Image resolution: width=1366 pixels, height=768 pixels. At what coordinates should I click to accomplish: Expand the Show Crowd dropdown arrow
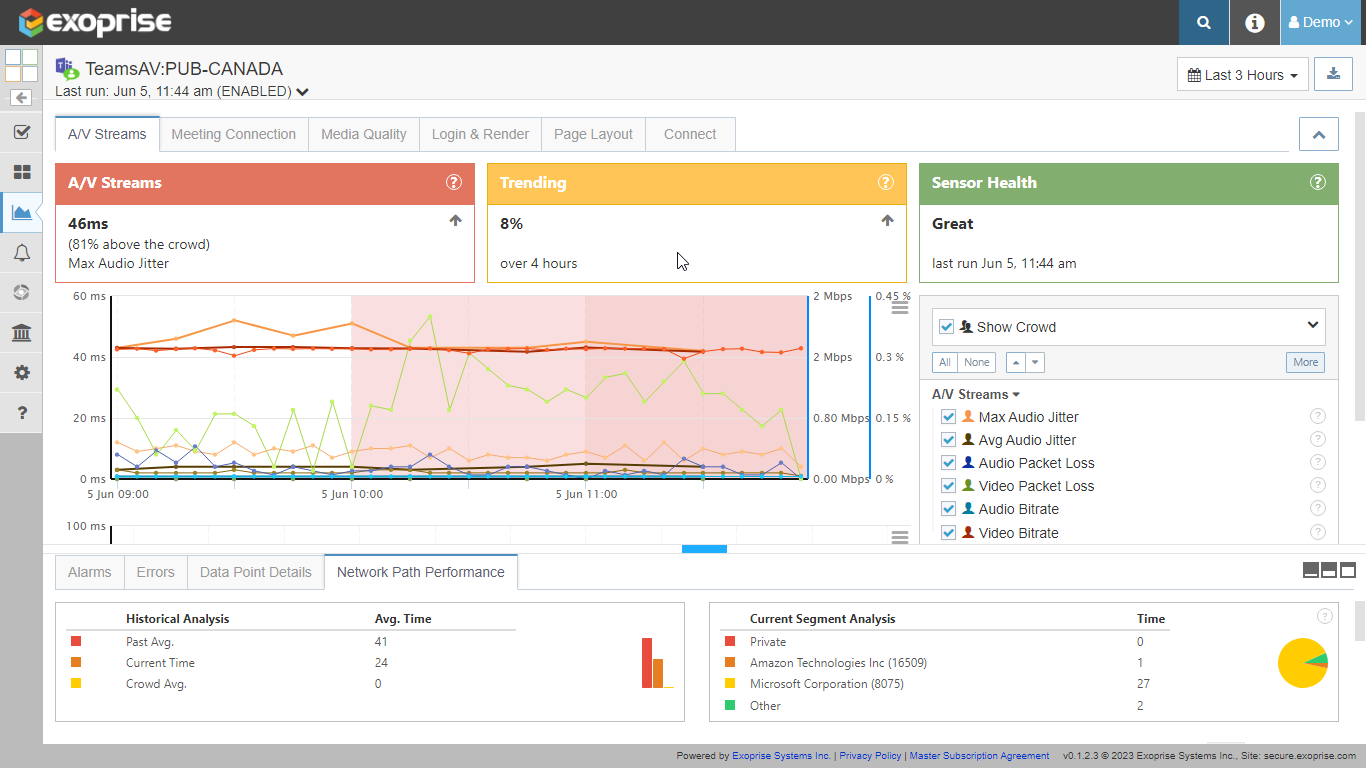[x=1313, y=324]
